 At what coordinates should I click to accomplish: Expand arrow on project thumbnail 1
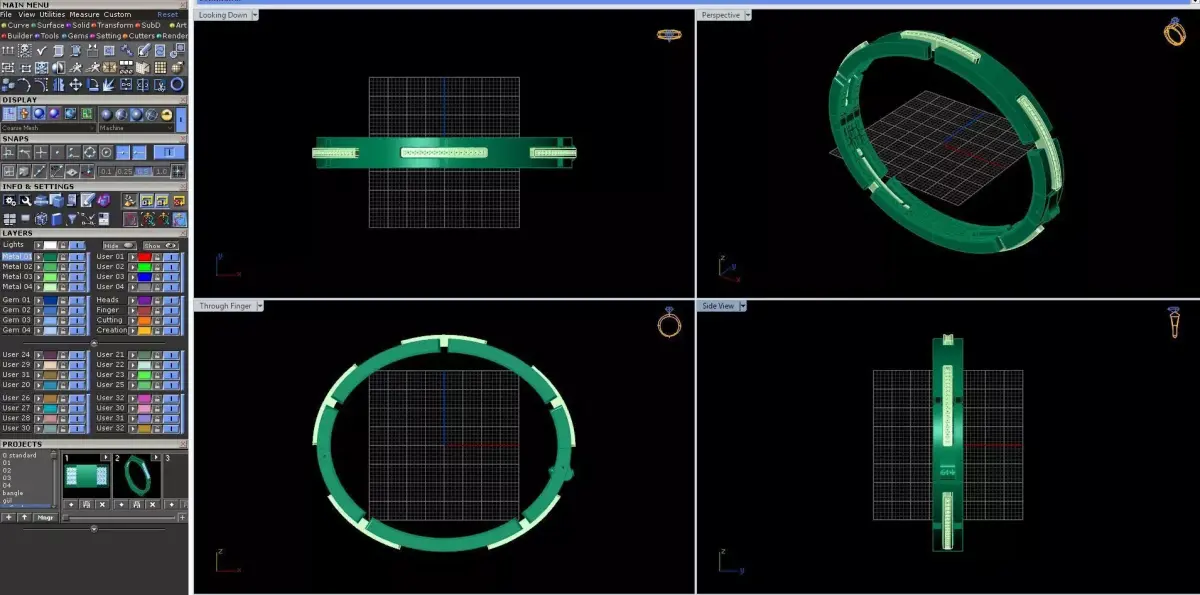point(105,457)
